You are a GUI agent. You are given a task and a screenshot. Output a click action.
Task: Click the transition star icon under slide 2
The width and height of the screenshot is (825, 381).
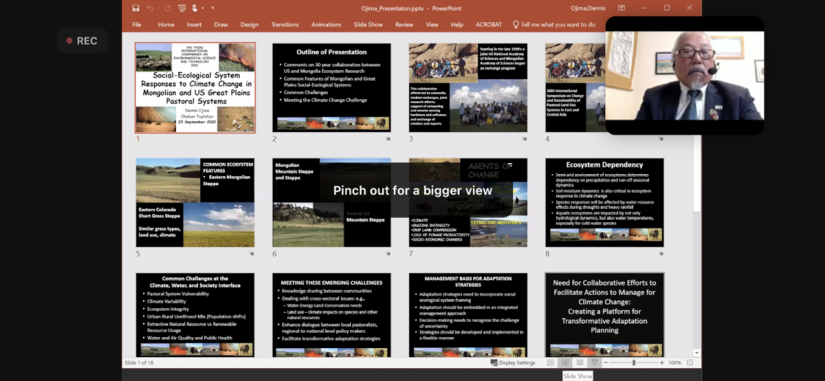(388, 139)
